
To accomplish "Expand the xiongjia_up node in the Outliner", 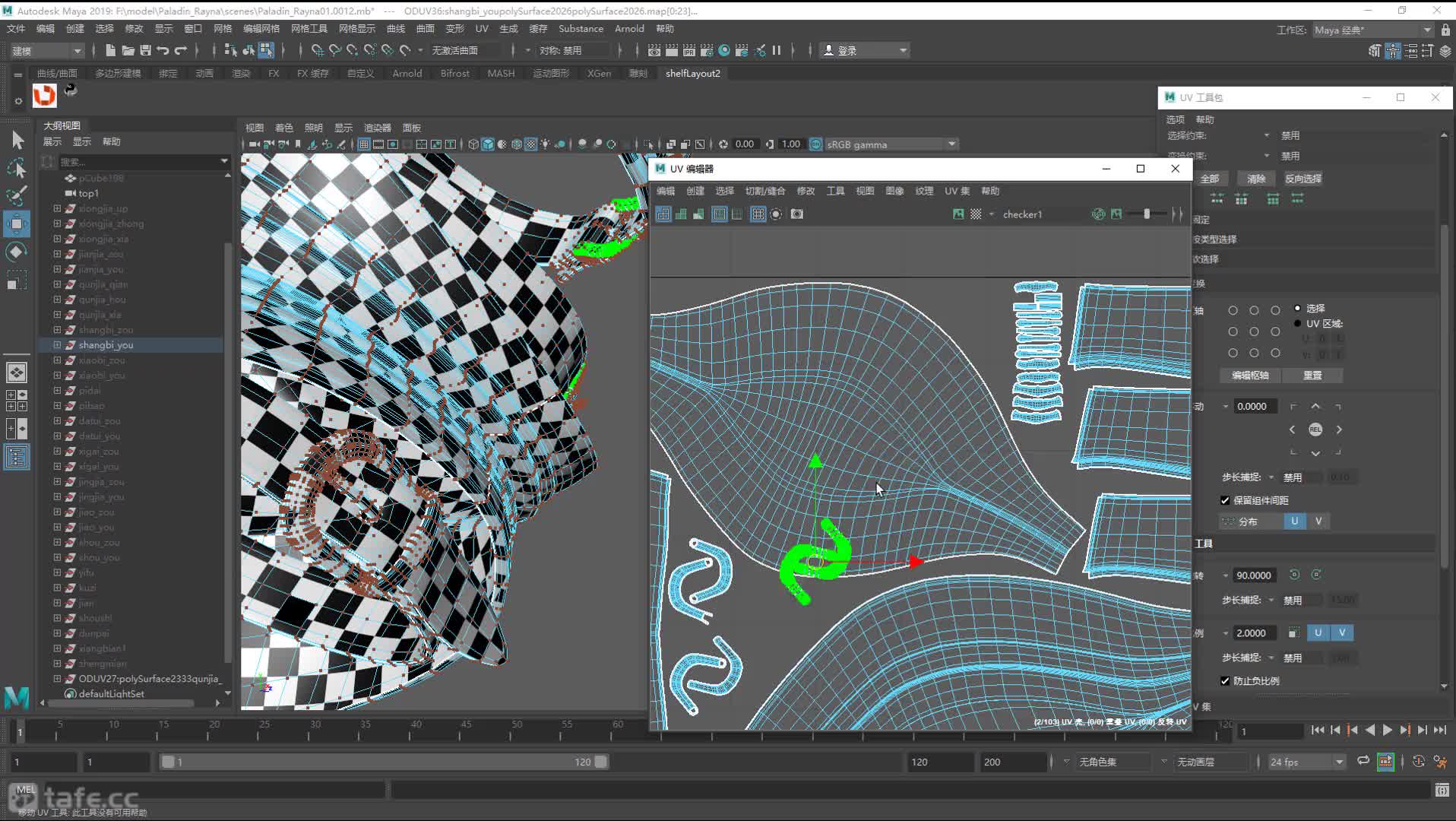I will click(x=57, y=208).
